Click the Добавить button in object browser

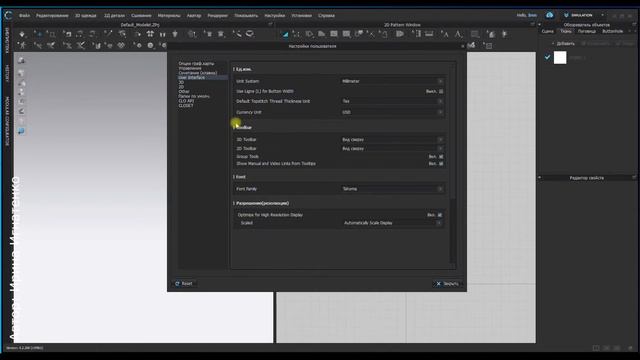tap(563, 43)
